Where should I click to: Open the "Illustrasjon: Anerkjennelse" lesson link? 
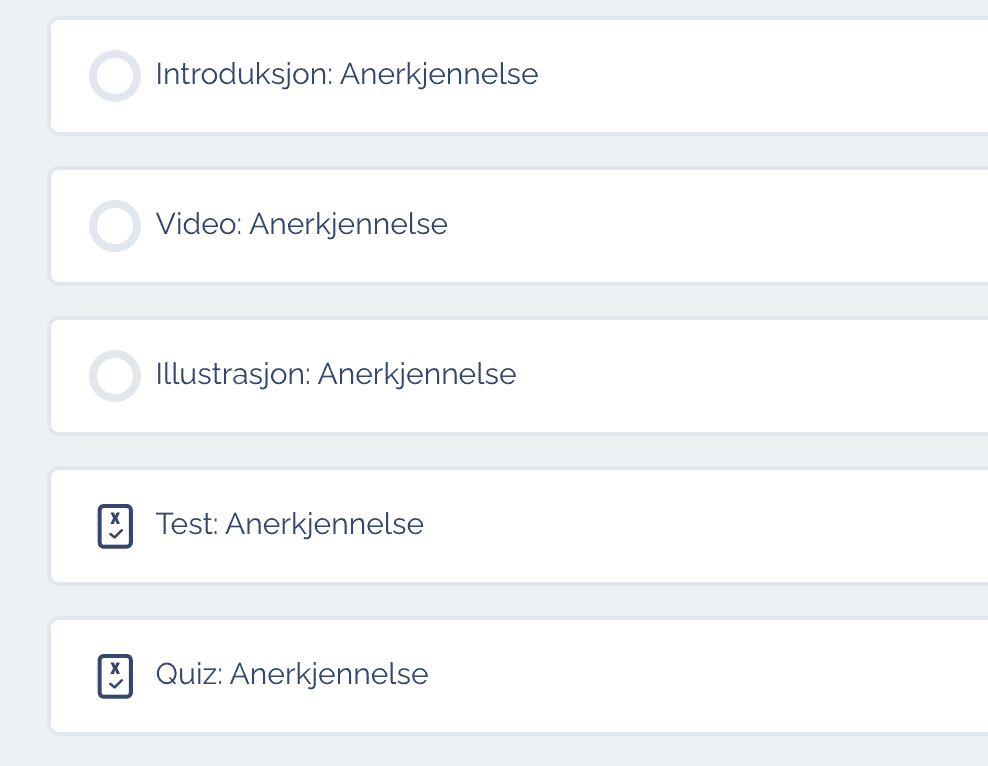coord(335,375)
